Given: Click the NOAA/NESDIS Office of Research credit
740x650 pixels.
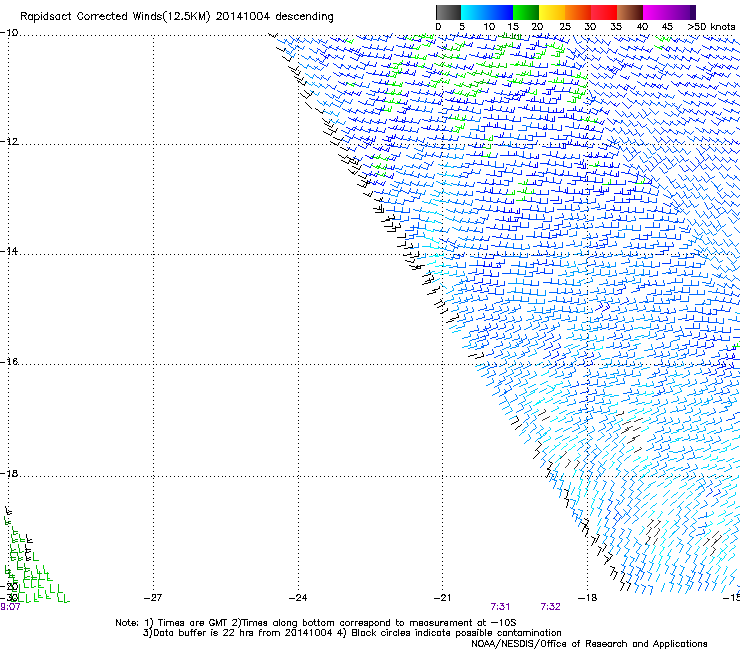Looking at the screenshot, I should coord(589,644).
